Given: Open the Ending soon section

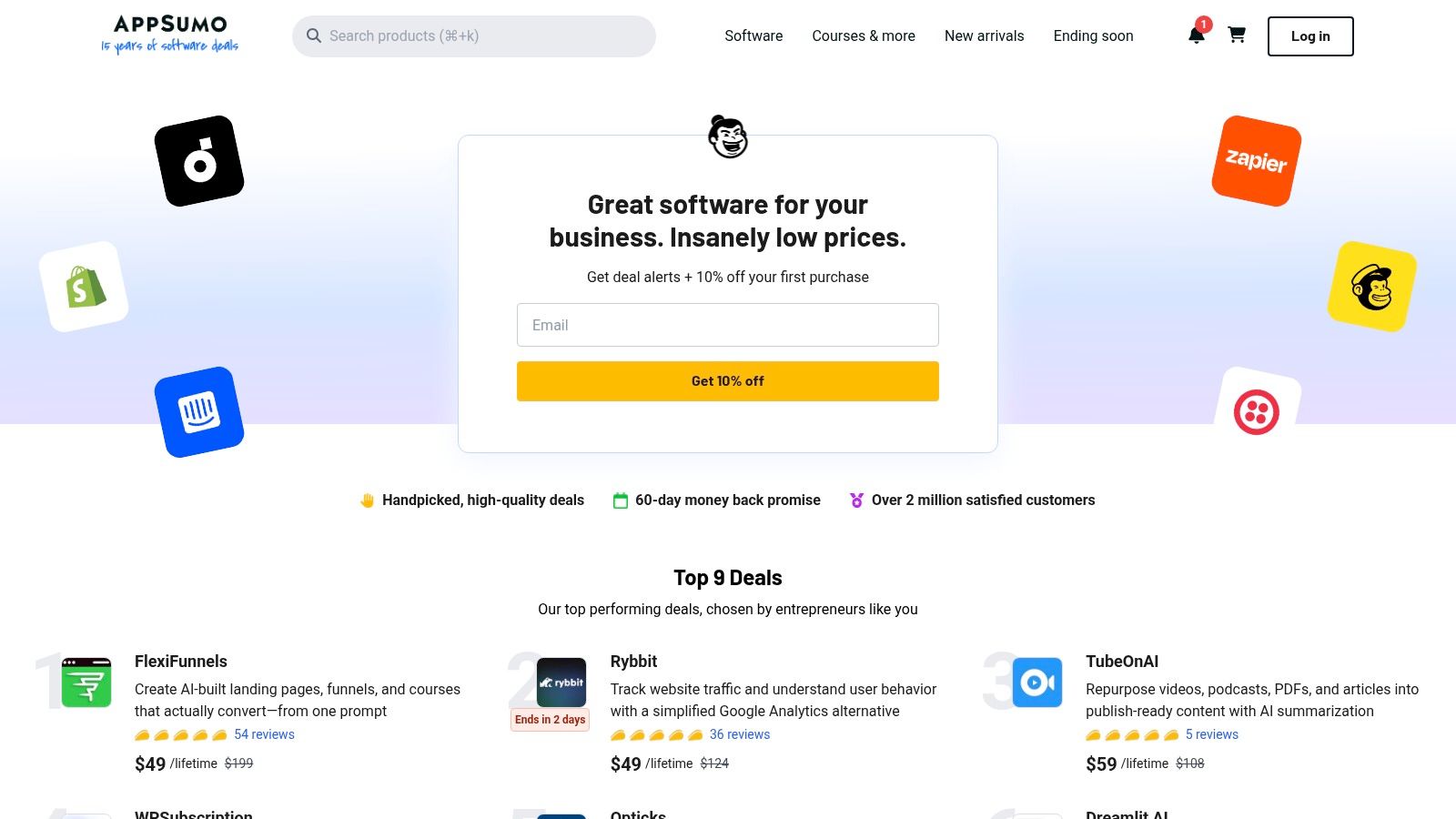Looking at the screenshot, I should tap(1093, 36).
